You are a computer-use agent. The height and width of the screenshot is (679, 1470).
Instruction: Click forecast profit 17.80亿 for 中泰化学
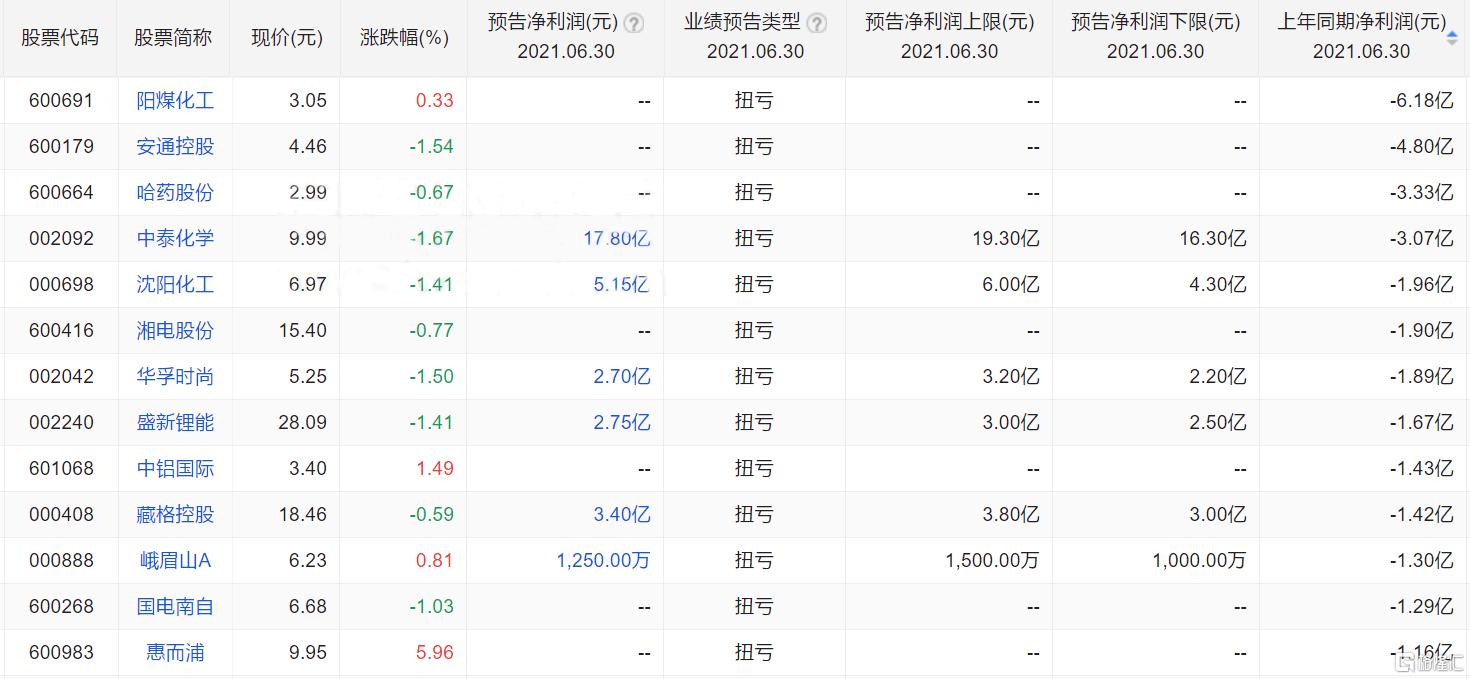point(617,238)
